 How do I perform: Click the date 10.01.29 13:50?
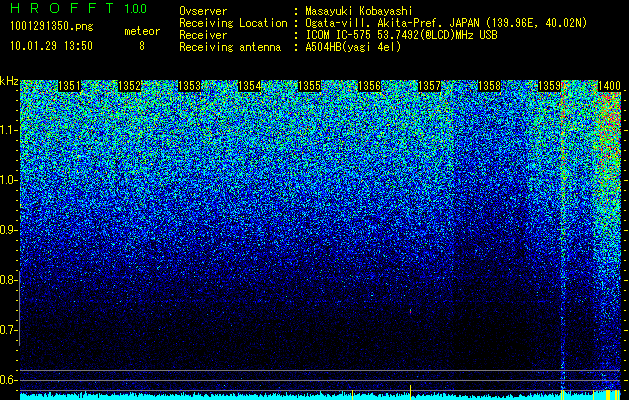pyautogui.click(x=51, y=46)
